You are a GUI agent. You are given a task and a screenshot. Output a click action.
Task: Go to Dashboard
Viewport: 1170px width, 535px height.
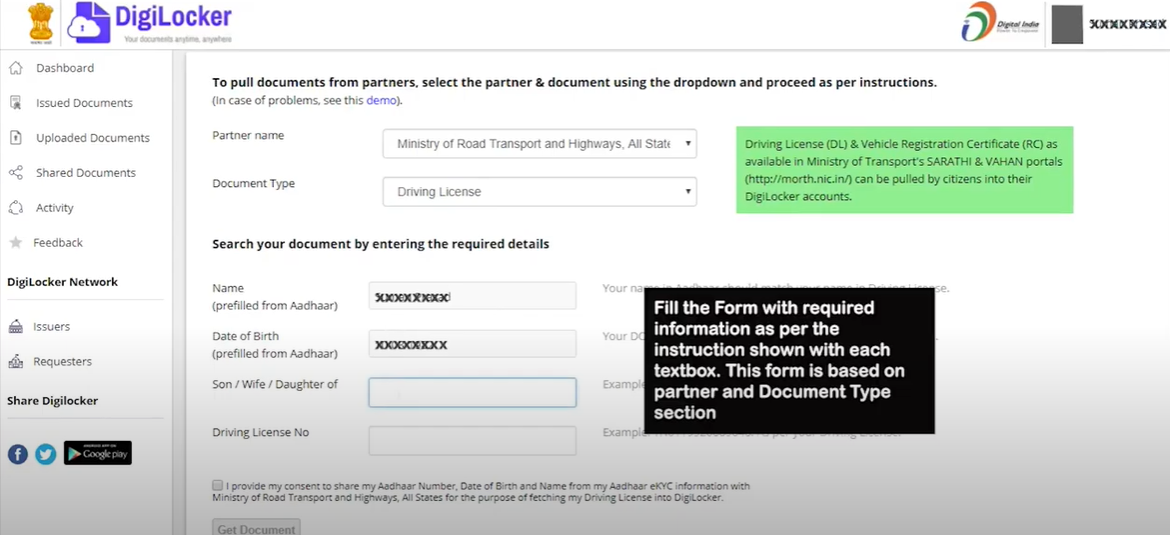pyautogui.click(x=65, y=68)
